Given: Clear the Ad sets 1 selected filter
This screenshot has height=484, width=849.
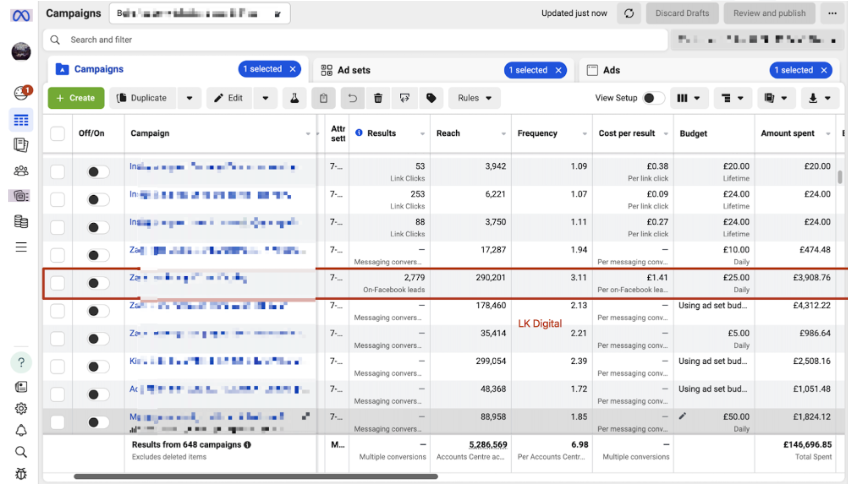Looking at the screenshot, I should coord(558,70).
